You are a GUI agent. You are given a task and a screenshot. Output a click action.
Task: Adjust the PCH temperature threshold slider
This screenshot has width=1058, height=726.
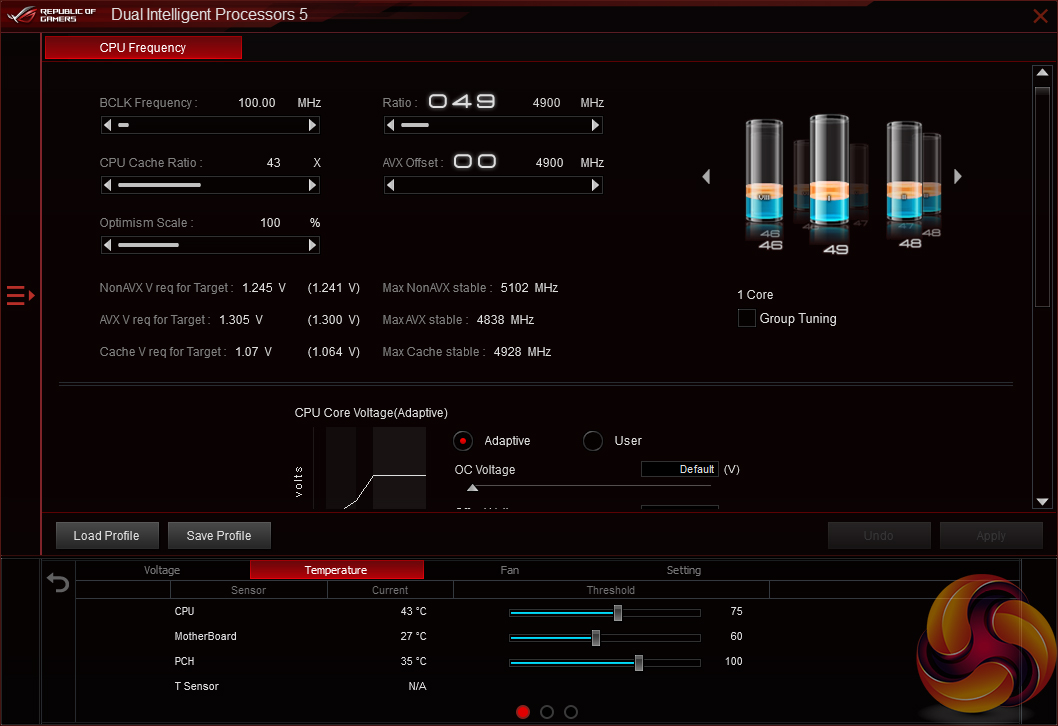(638, 663)
